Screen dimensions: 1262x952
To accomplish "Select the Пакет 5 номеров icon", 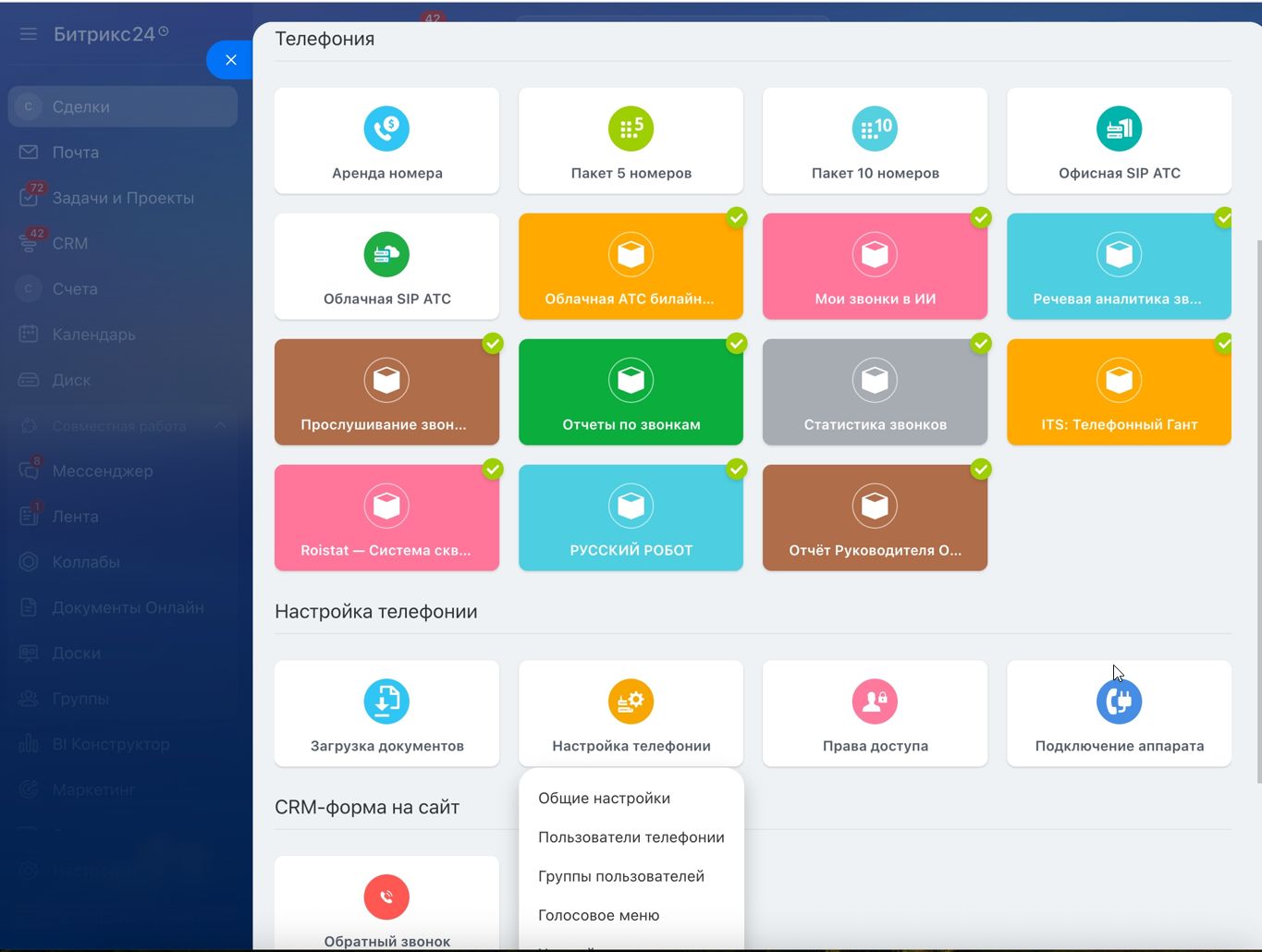I will (631, 128).
